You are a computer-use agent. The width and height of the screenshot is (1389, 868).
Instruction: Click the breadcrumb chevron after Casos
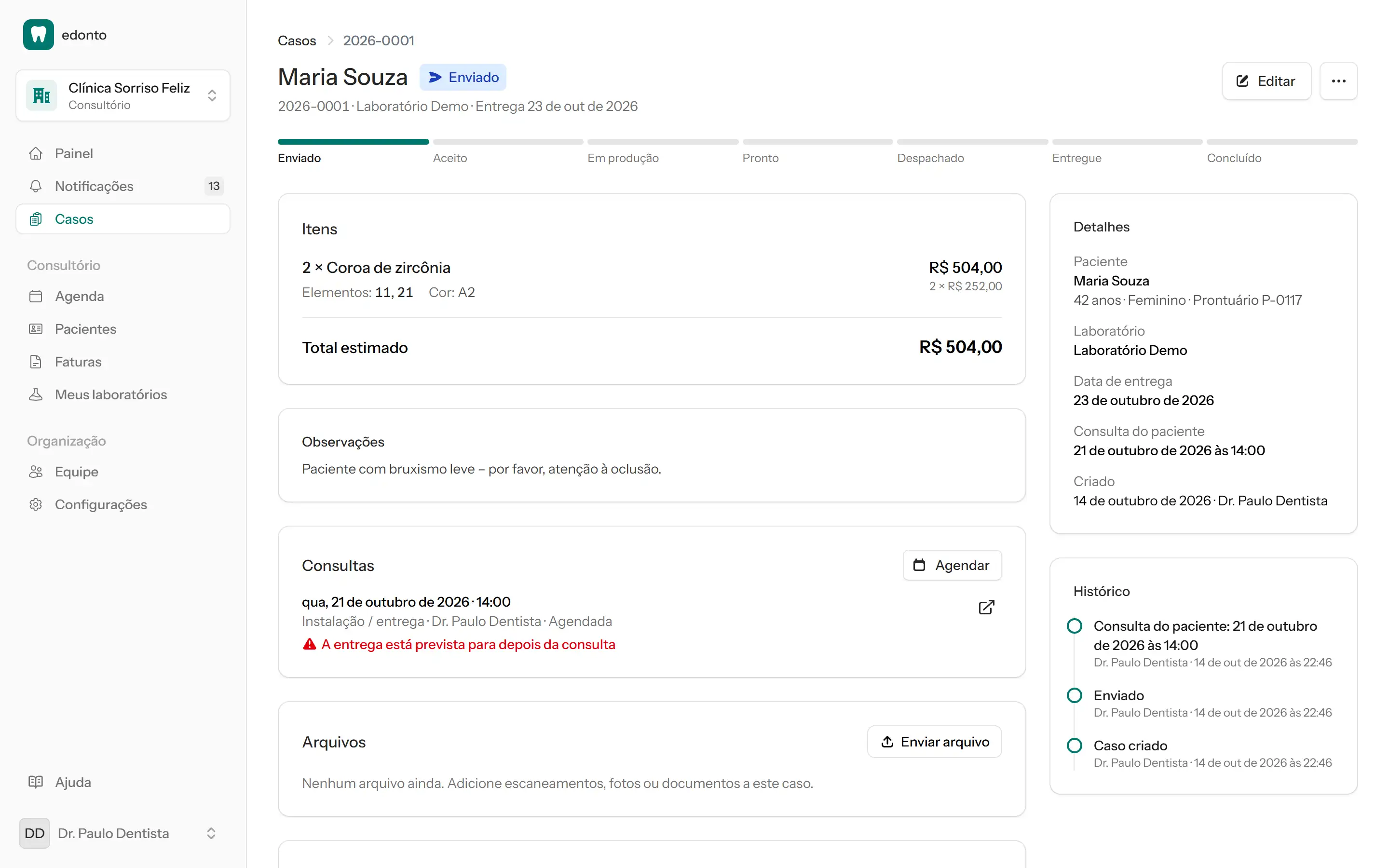(330, 41)
